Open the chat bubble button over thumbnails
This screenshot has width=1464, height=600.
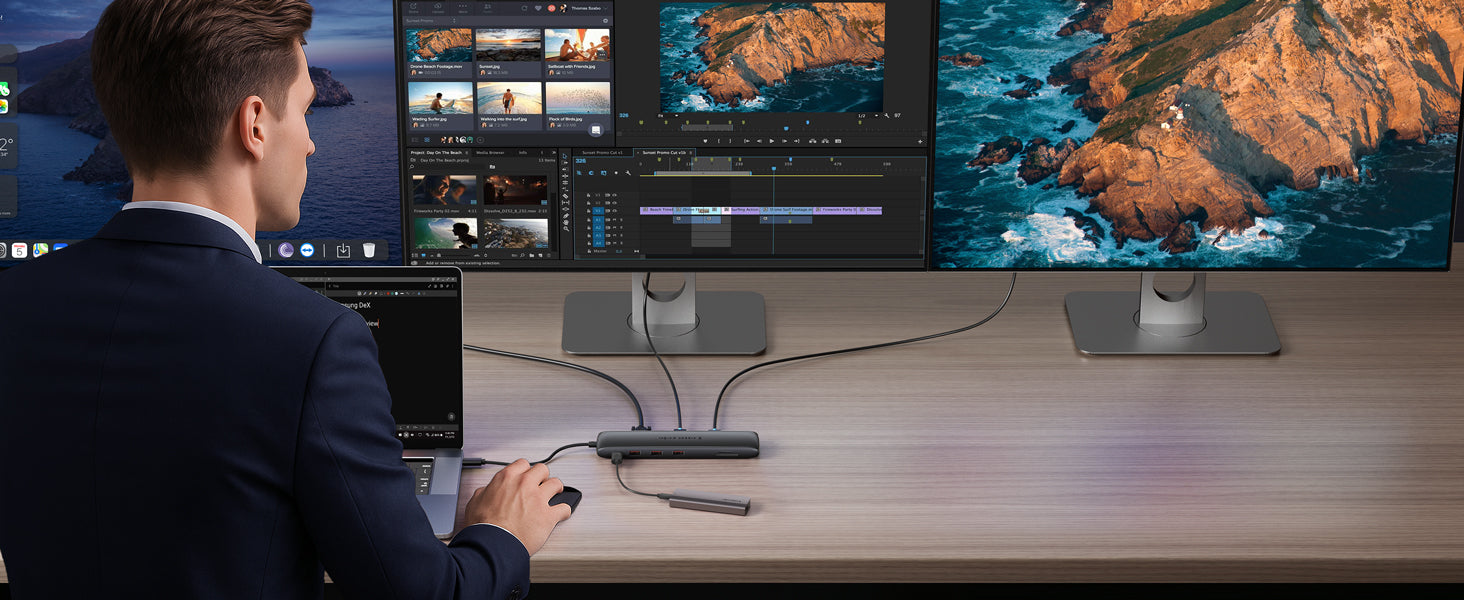pos(596,130)
